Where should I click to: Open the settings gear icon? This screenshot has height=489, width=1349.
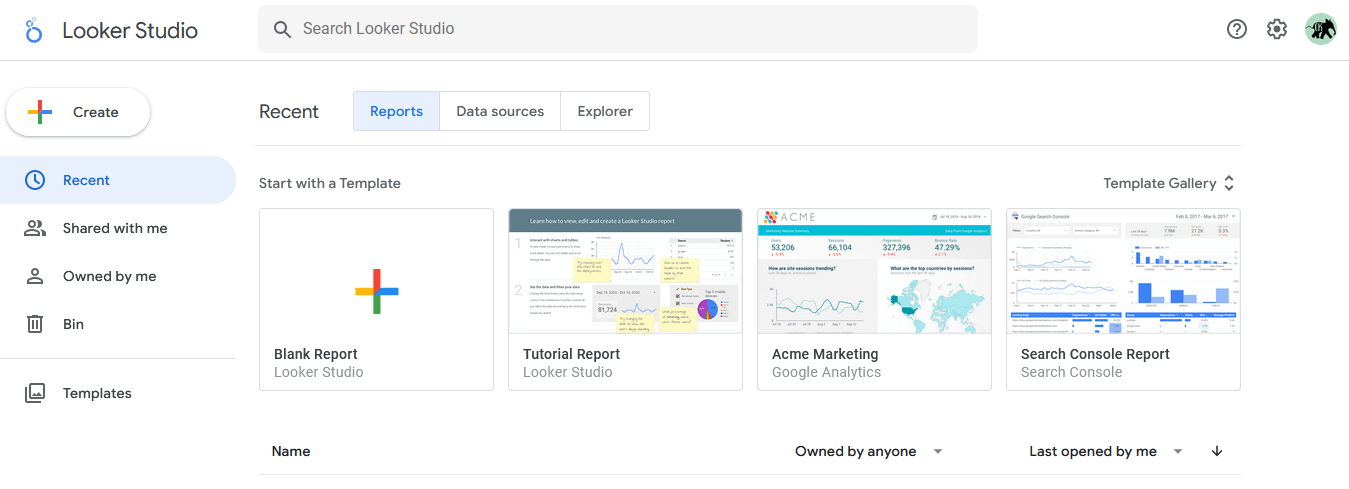pos(1277,29)
